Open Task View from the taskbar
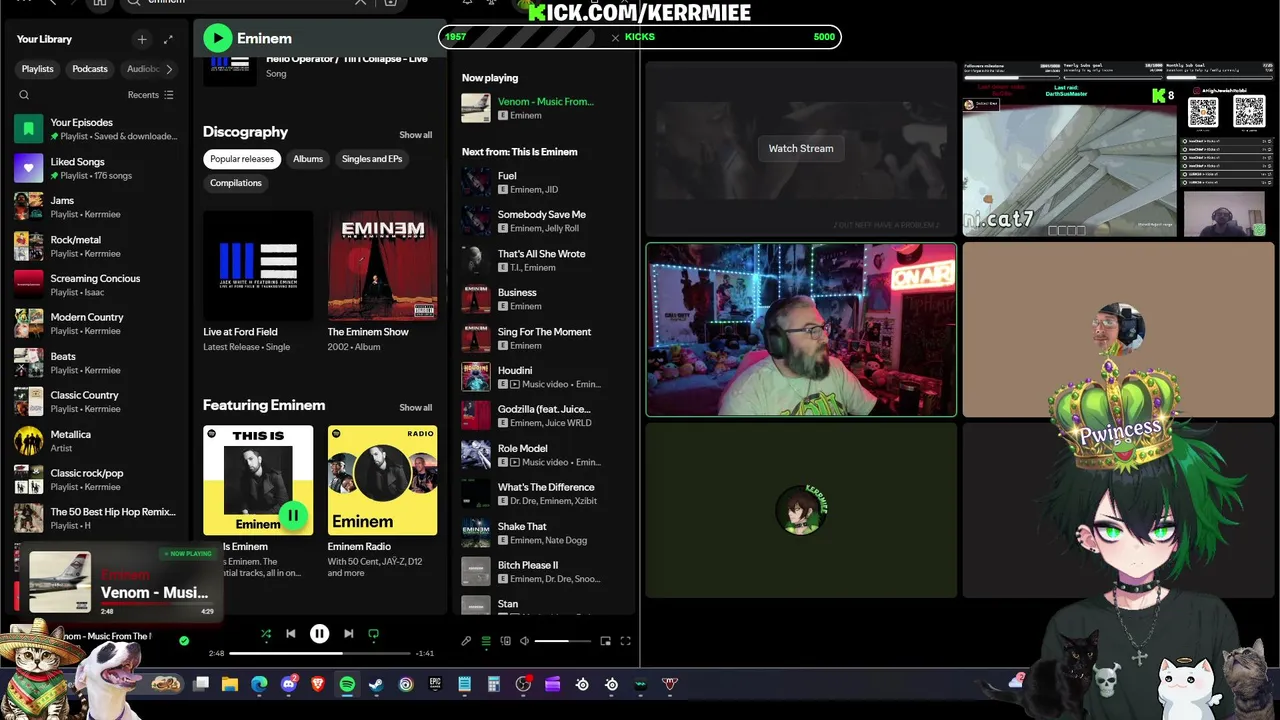The height and width of the screenshot is (720, 1280). tap(201, 684)
